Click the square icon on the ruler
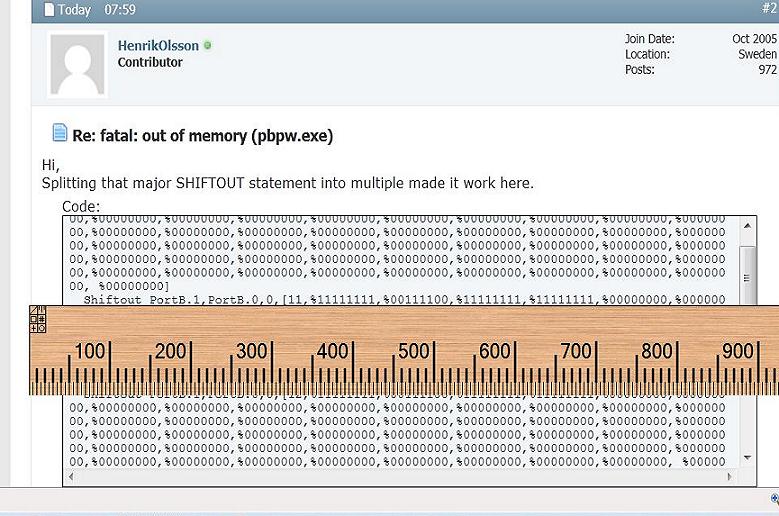779x516 pixels. [34, 319]
